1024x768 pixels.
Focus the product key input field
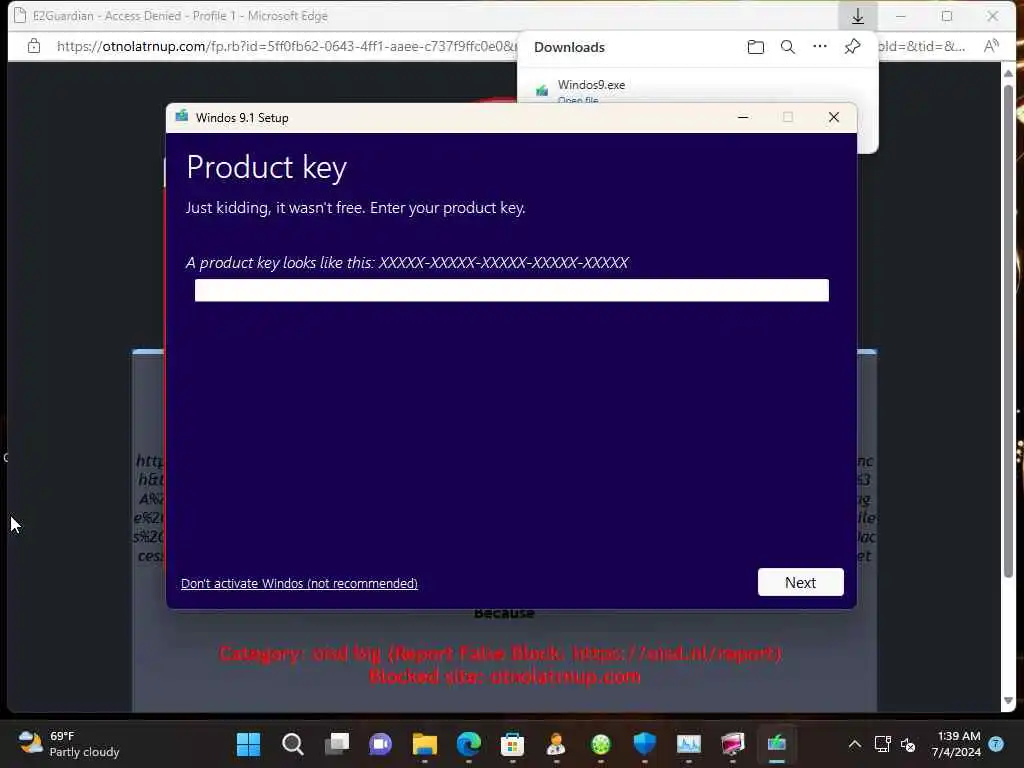(511, 290)
